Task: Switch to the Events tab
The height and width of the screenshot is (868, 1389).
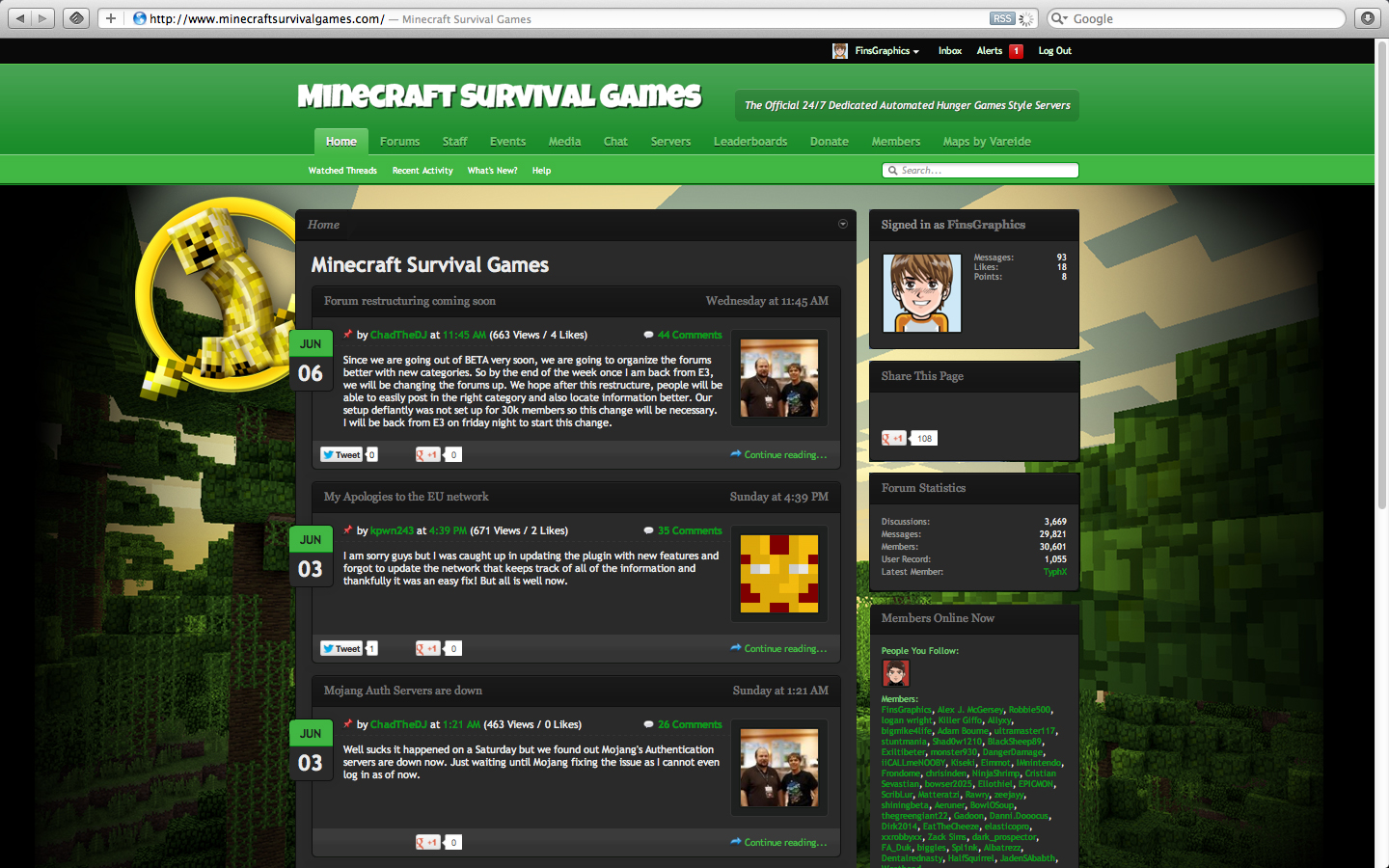Action: click(x=507, y=142)
